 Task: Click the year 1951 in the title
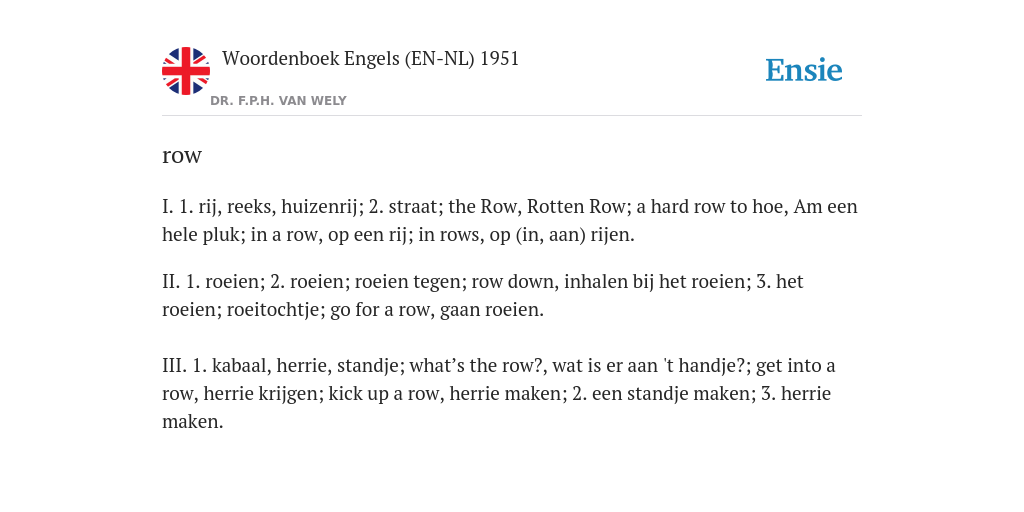pyautogui.click(x=500, y=59)
